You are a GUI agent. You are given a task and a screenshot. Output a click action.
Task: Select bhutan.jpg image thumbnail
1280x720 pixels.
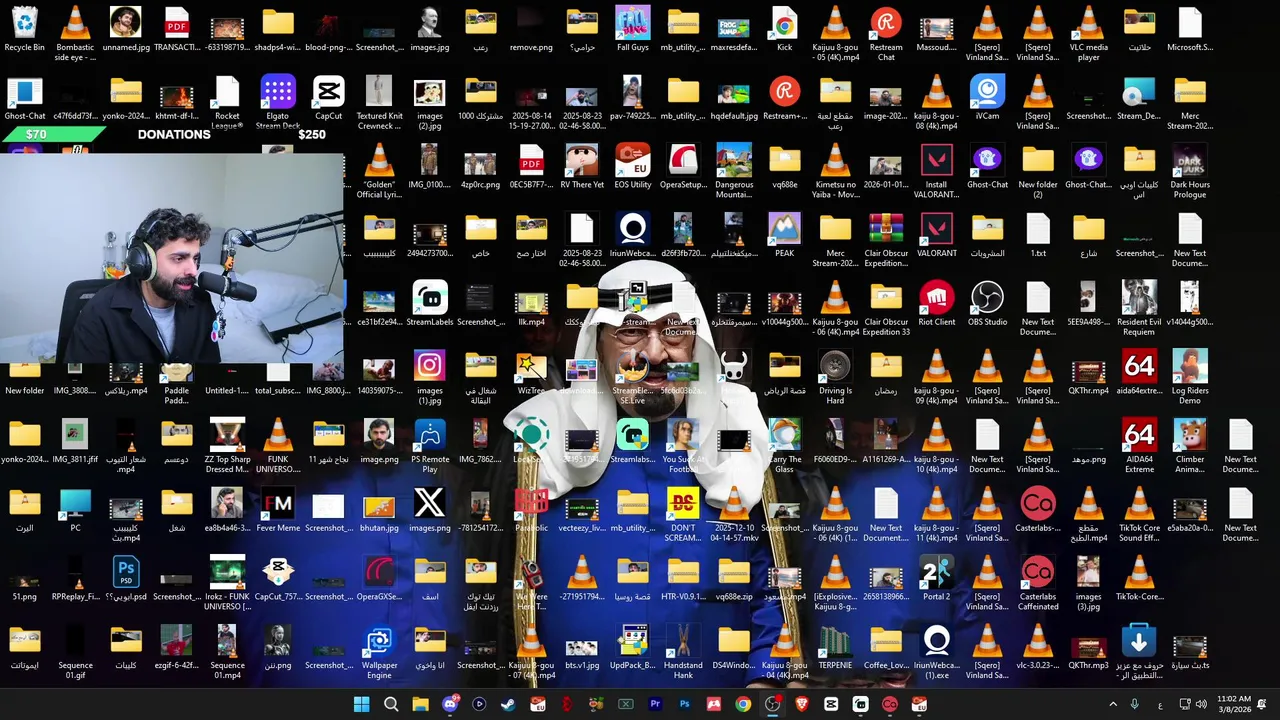[x=379, y=510]
